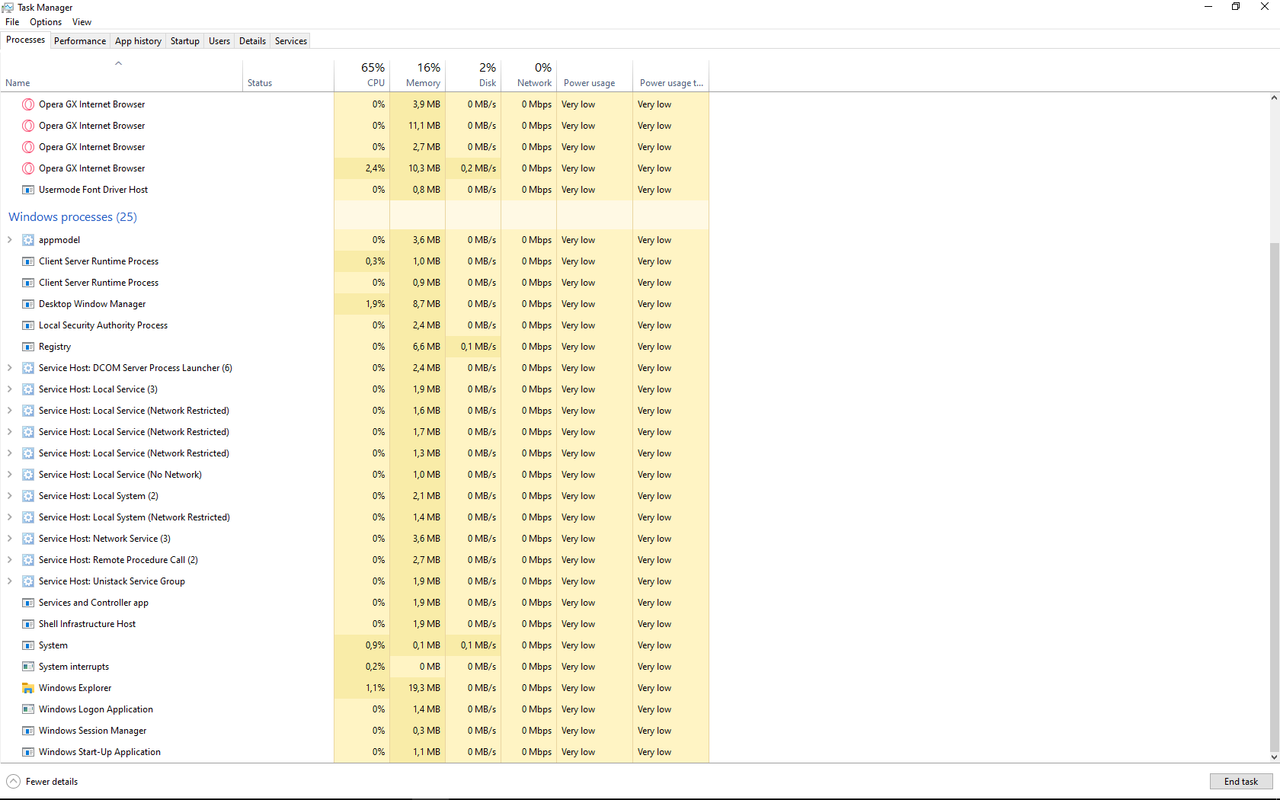Click the Registry process icon
The width and height of the screenshot is (1280, 800).
(x=28, y=347)
